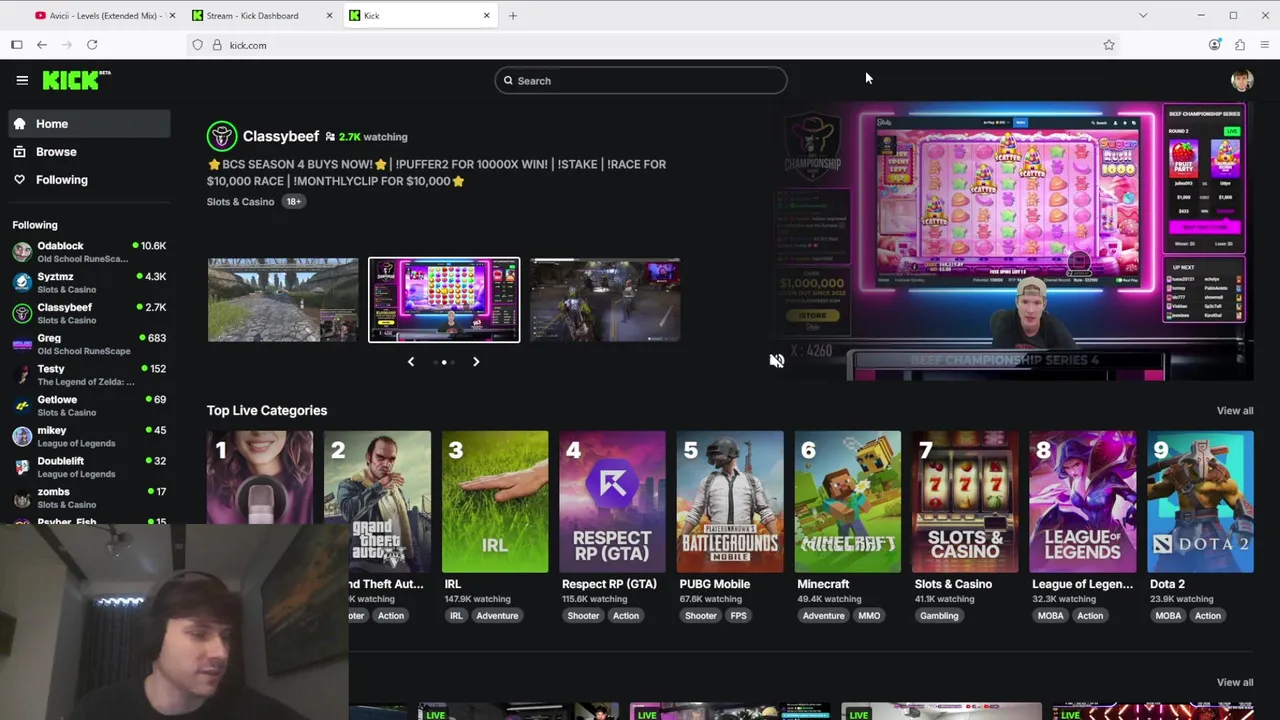Open the hamburger sidebar menu

tap(22, 80)
